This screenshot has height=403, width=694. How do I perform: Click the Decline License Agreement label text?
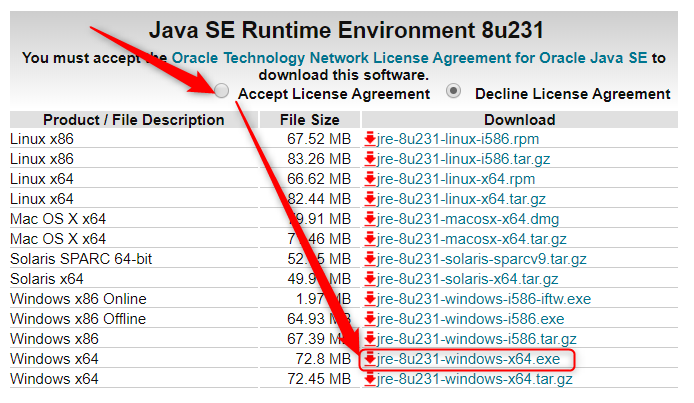573,94
